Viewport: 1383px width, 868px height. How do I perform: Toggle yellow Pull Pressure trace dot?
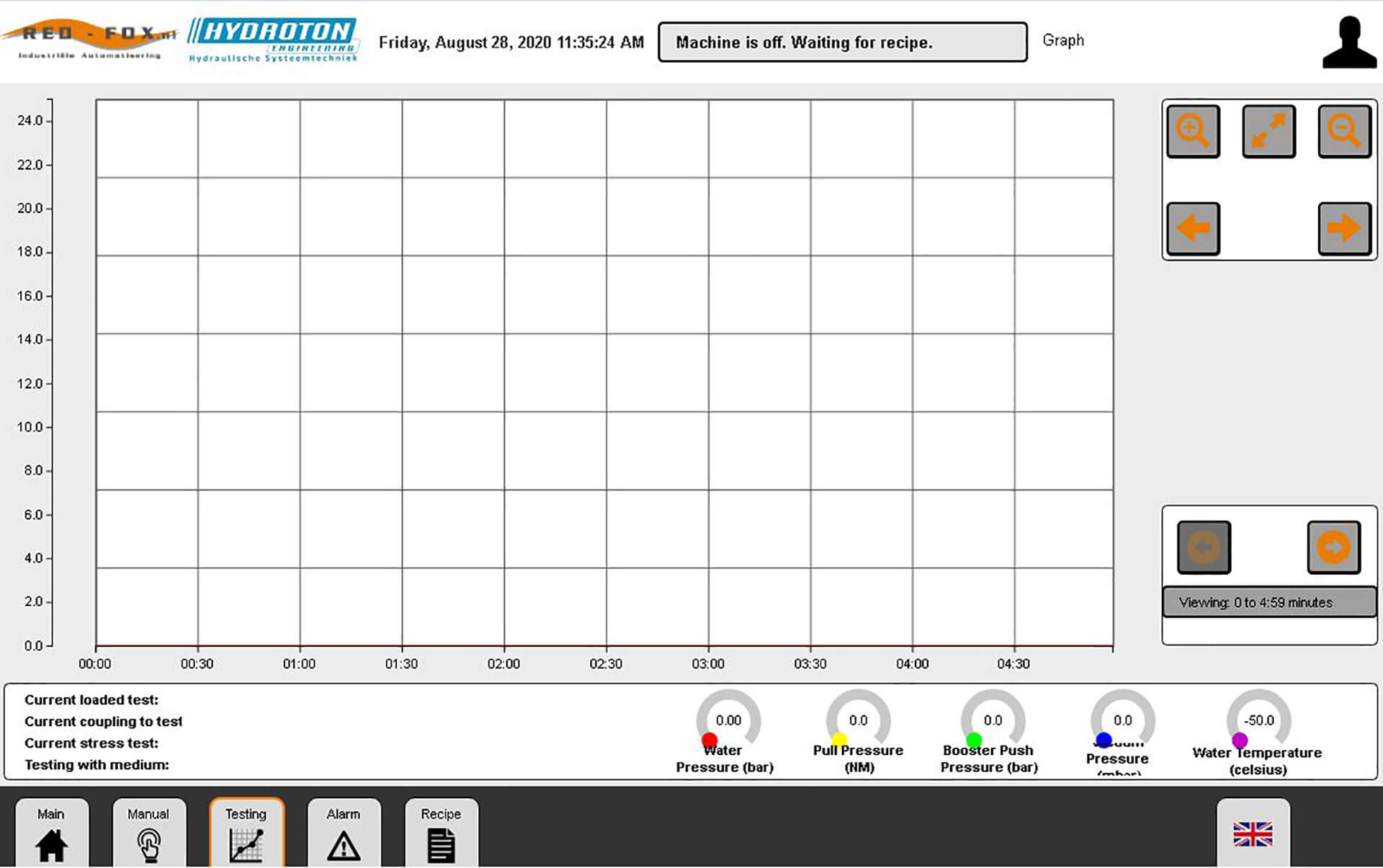click(839, 740)
